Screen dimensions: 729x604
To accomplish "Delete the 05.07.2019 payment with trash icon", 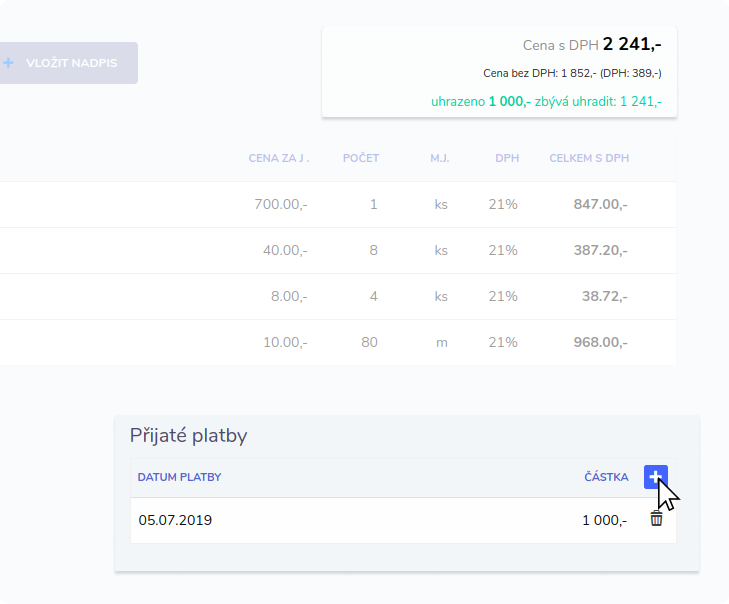I will point(656,518).
